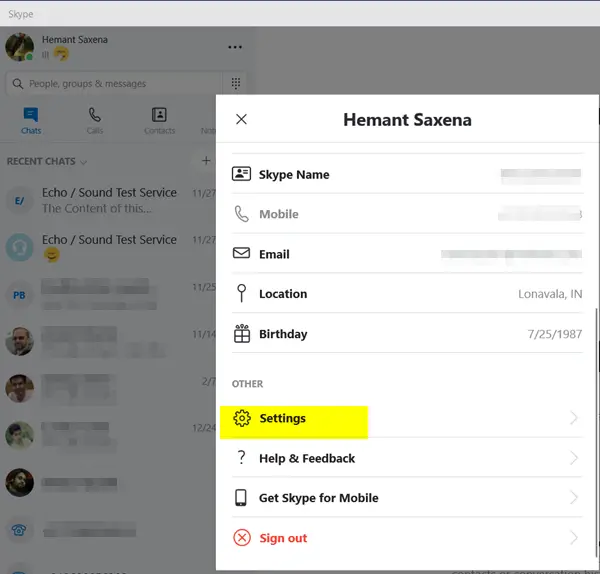Switch to the Calls tab

(x=95, y=121)
